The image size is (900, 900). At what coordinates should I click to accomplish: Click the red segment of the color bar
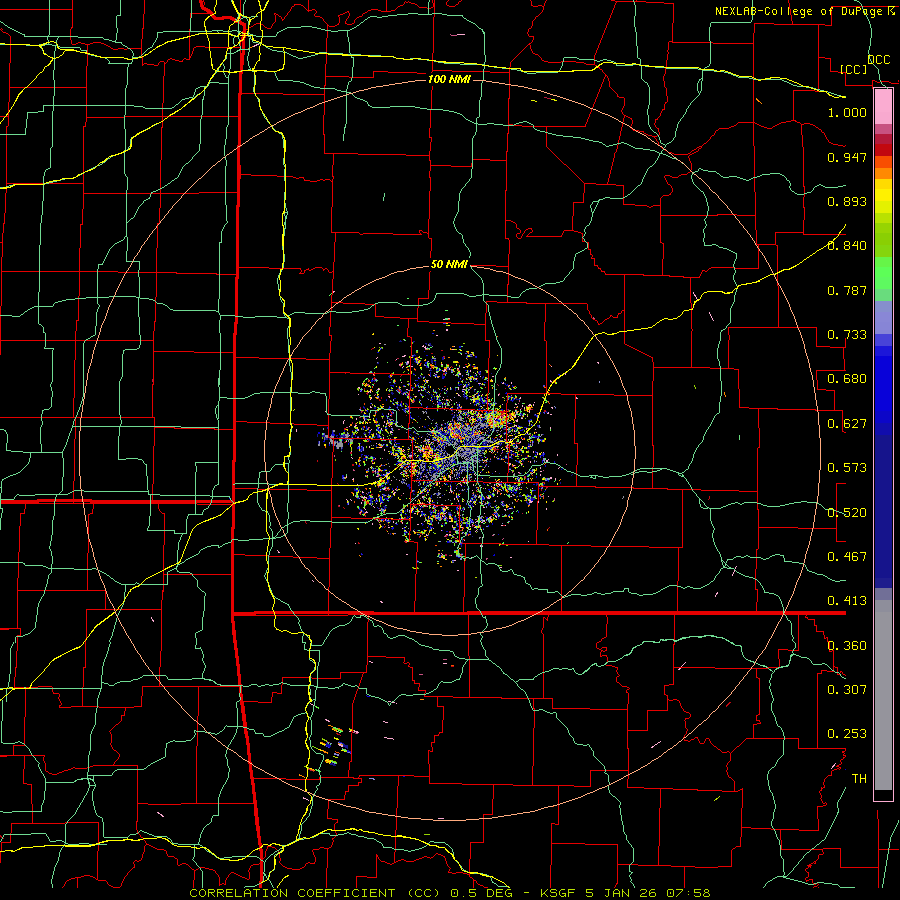(x=883, y=150)
